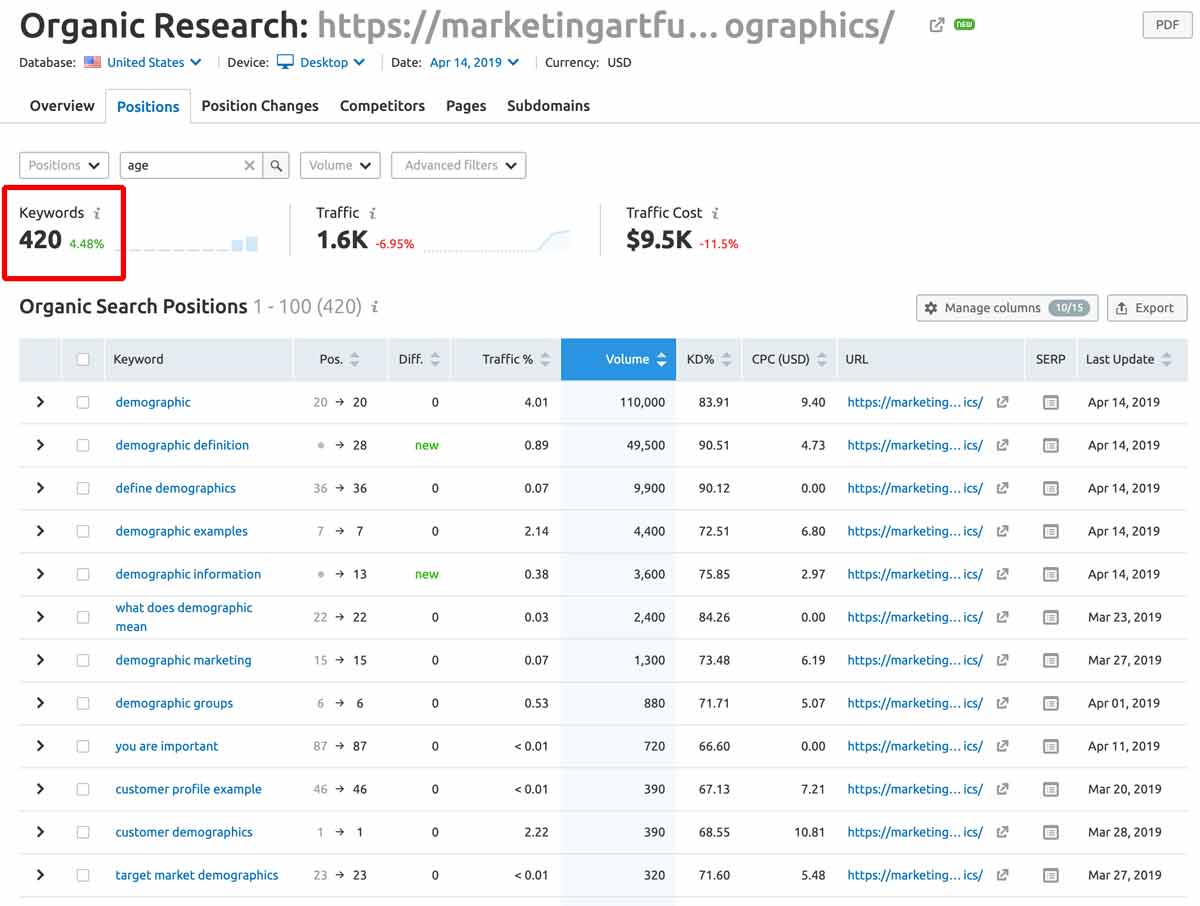Click the Export button
The image size is (1200, 906).
[x=1146, y=308]
